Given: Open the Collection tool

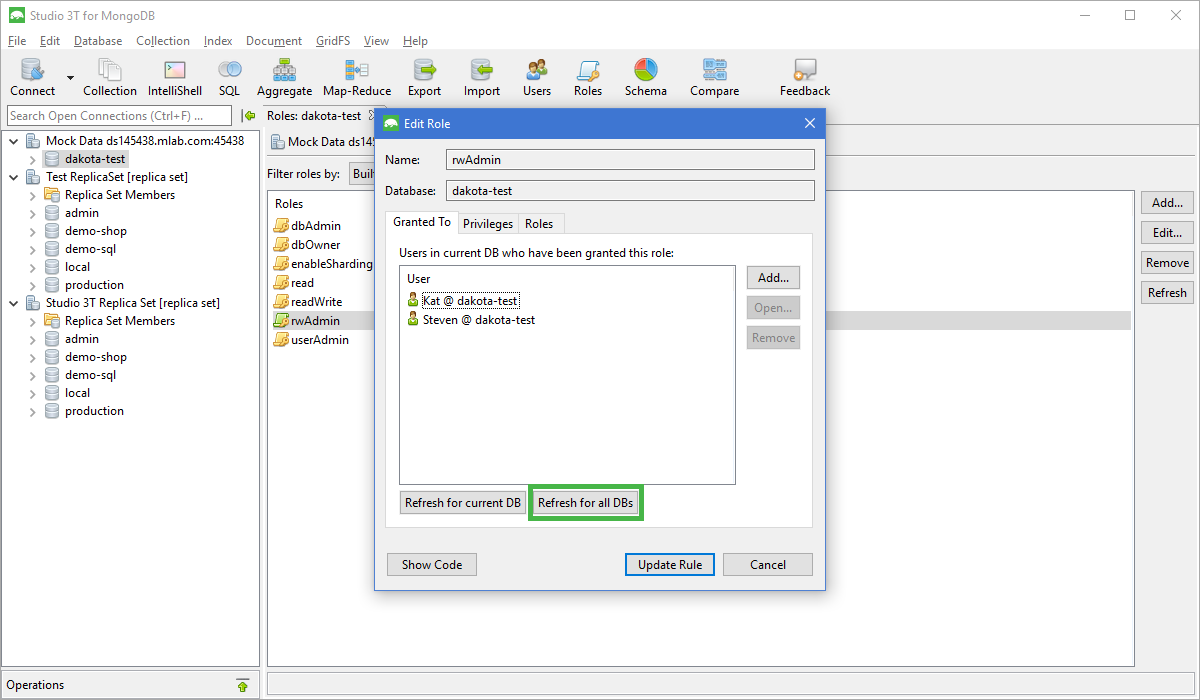Looking at the screenshot, I should (110, 77).
